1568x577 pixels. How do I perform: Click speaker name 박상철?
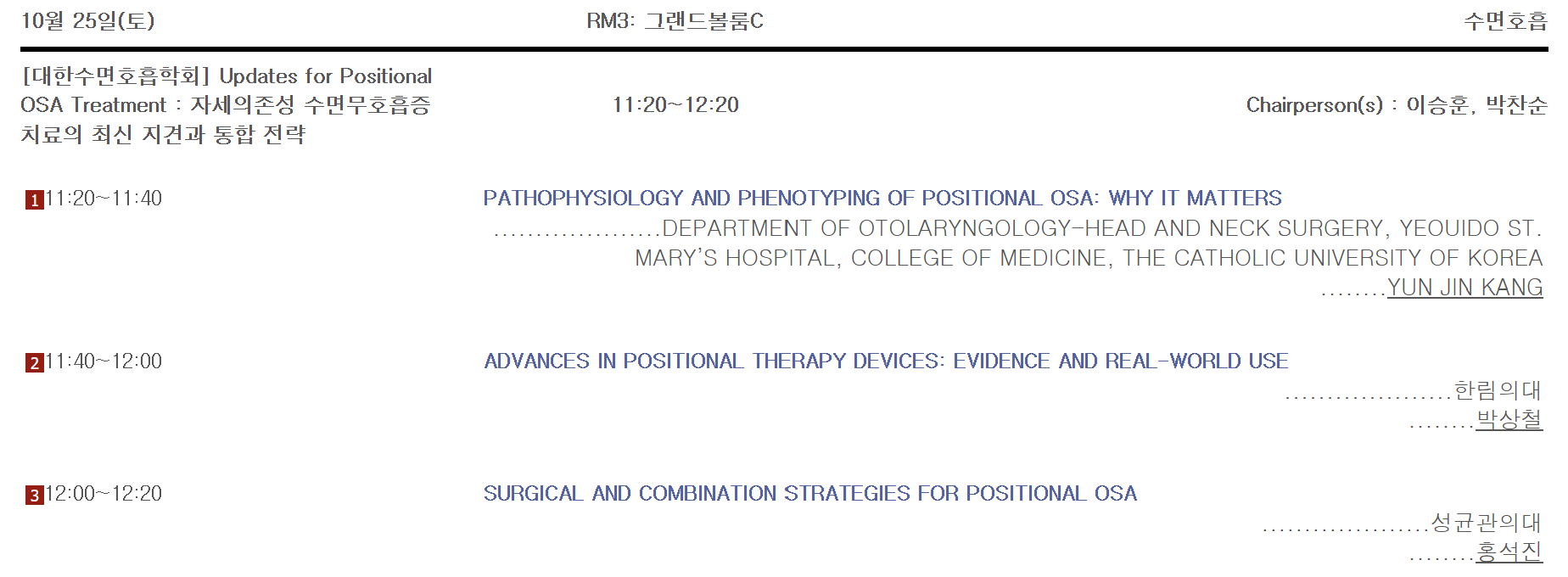(1509, 420)
